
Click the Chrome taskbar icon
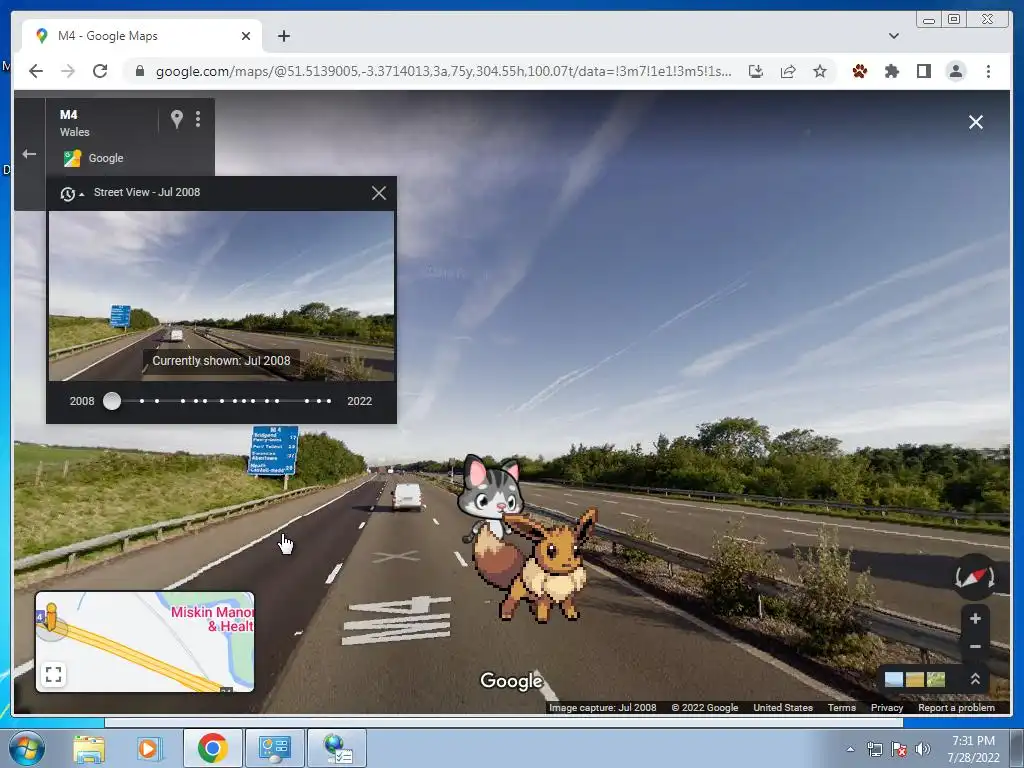point(212,748)
